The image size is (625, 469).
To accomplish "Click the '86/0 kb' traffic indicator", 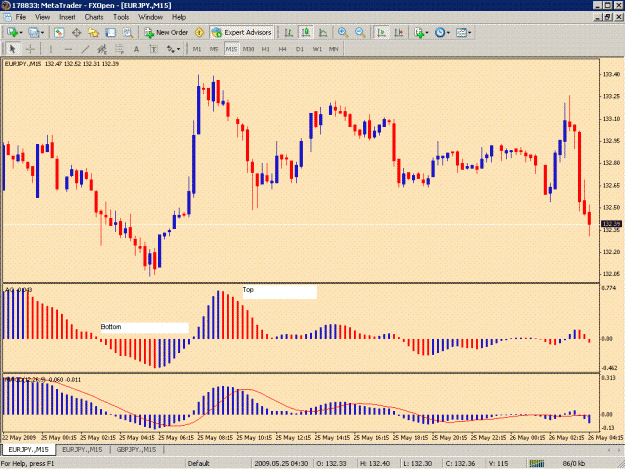I will coord(574,463).
